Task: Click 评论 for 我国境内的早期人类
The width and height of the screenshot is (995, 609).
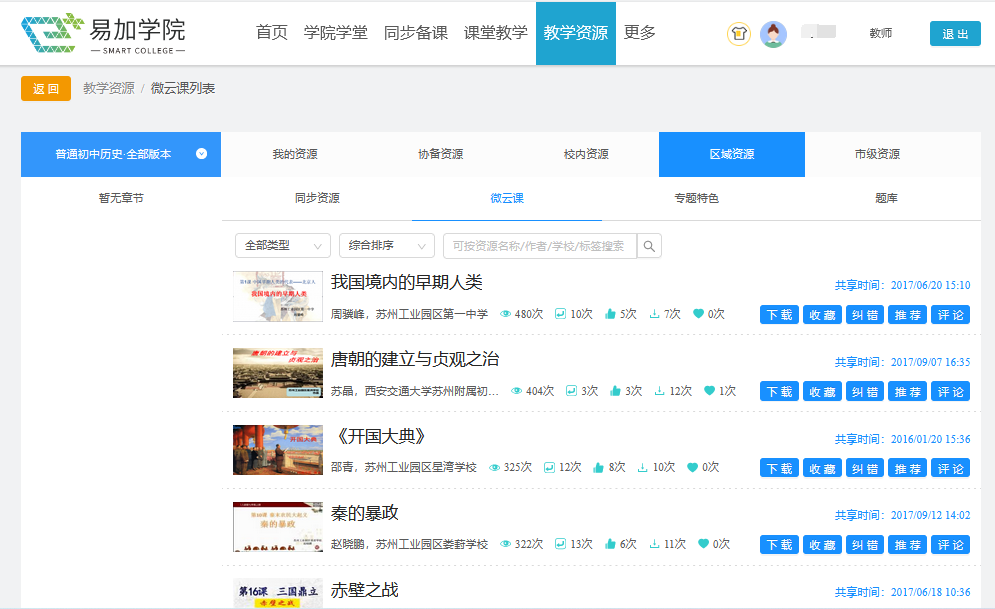Action: tap(951, 315)
